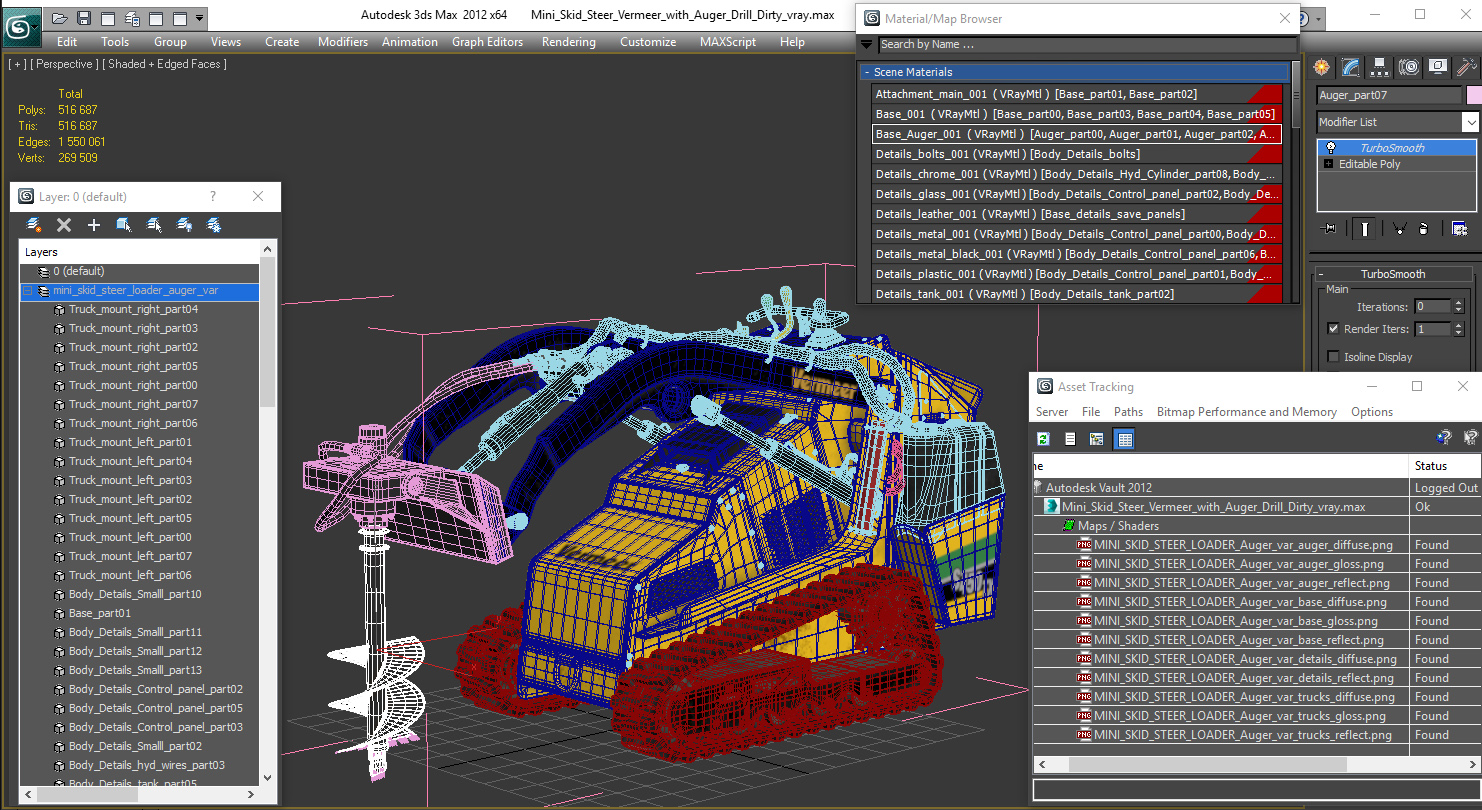The height and width of the screenshot is (810, 1482).
Task: Open the Graph Editors menu
Action: point(487,42)
